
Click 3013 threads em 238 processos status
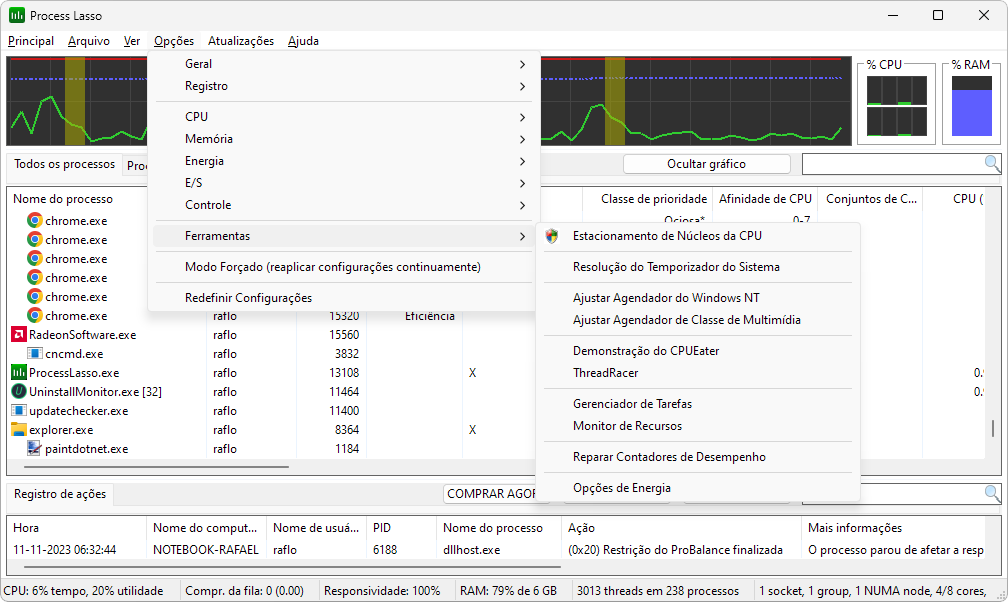tap(658, 590)
